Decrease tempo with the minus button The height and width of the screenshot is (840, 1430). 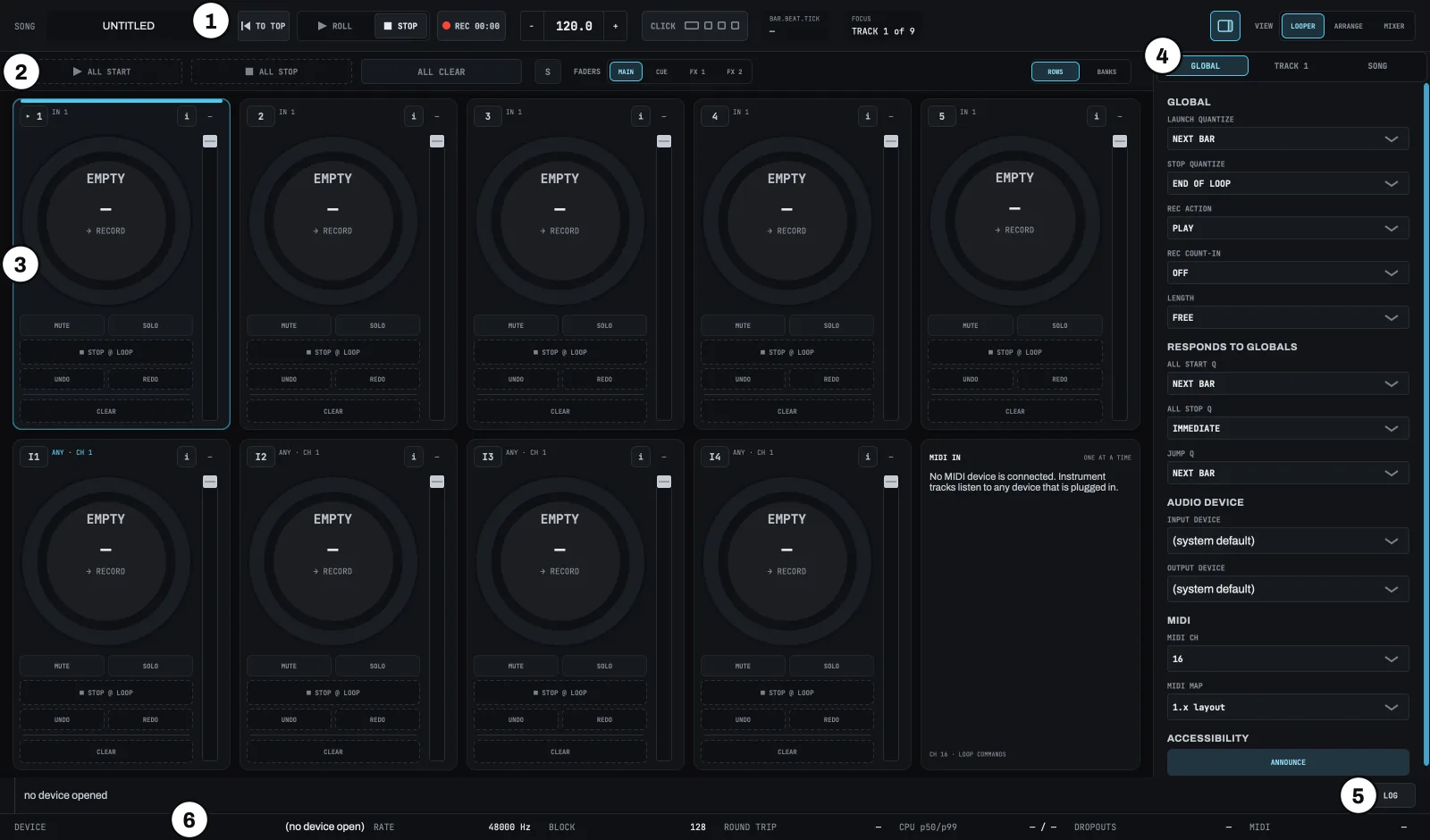532,26
